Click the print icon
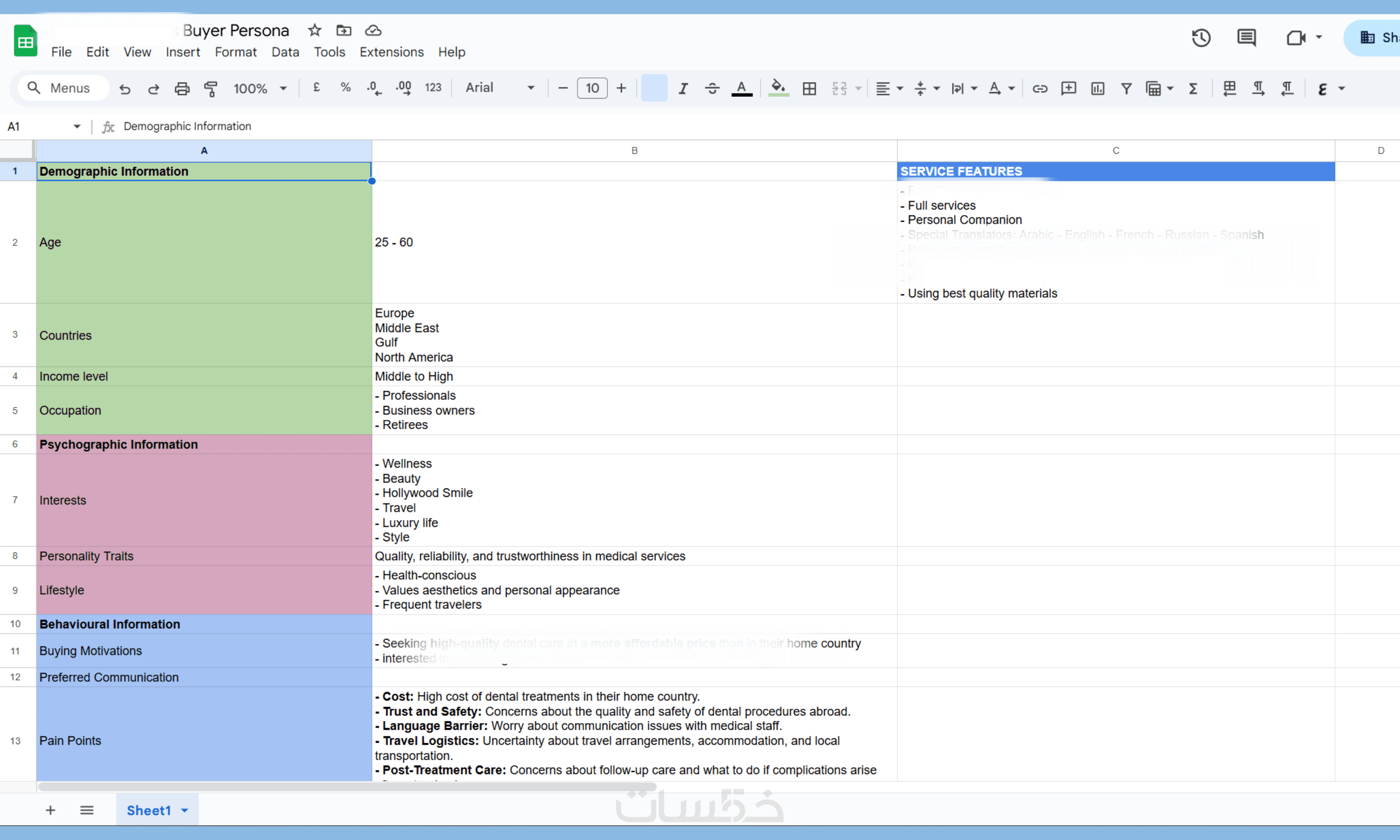1400x840 pixels. coord(181,89)
